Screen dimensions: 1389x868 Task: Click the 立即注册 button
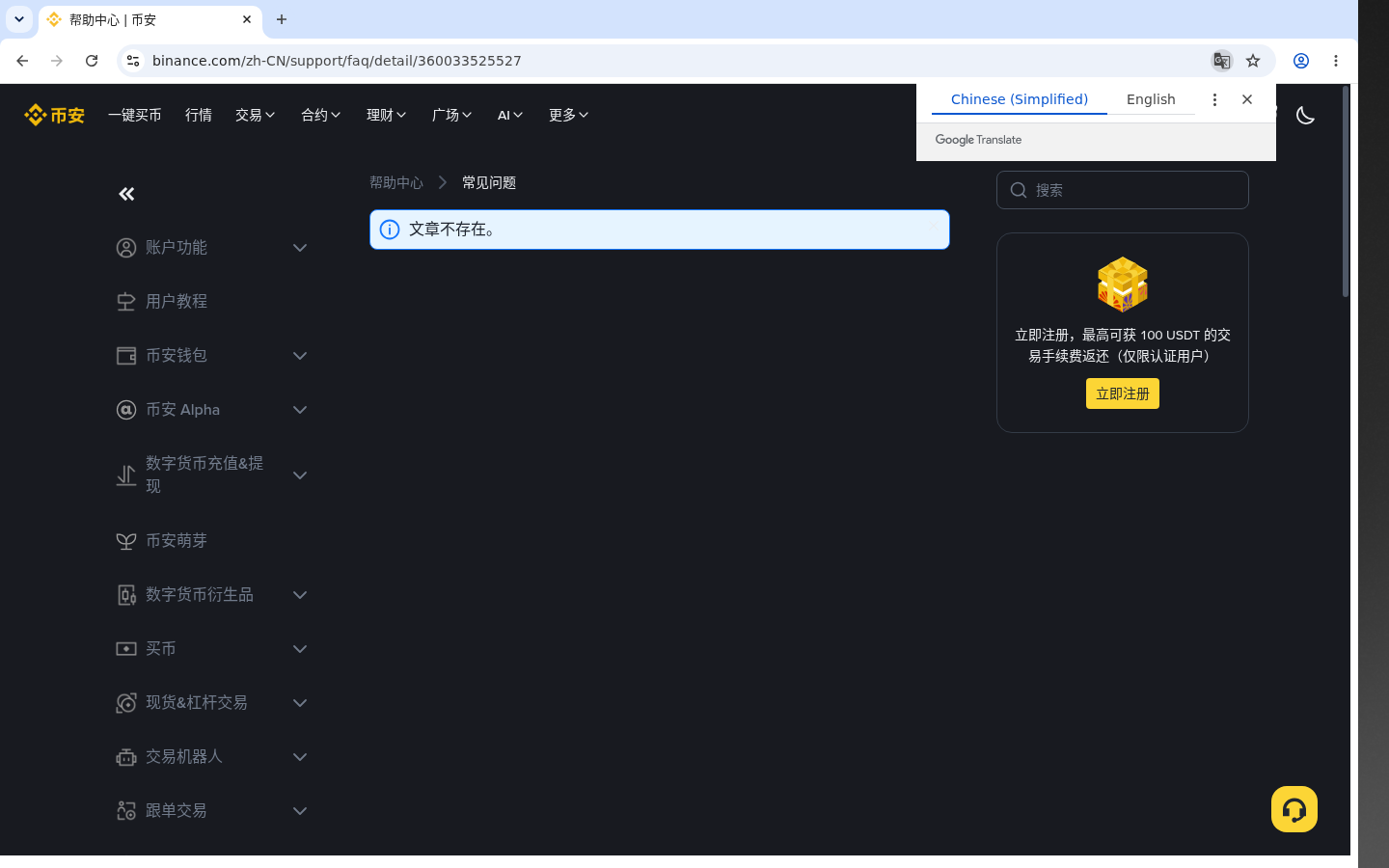click(1123, 393)
